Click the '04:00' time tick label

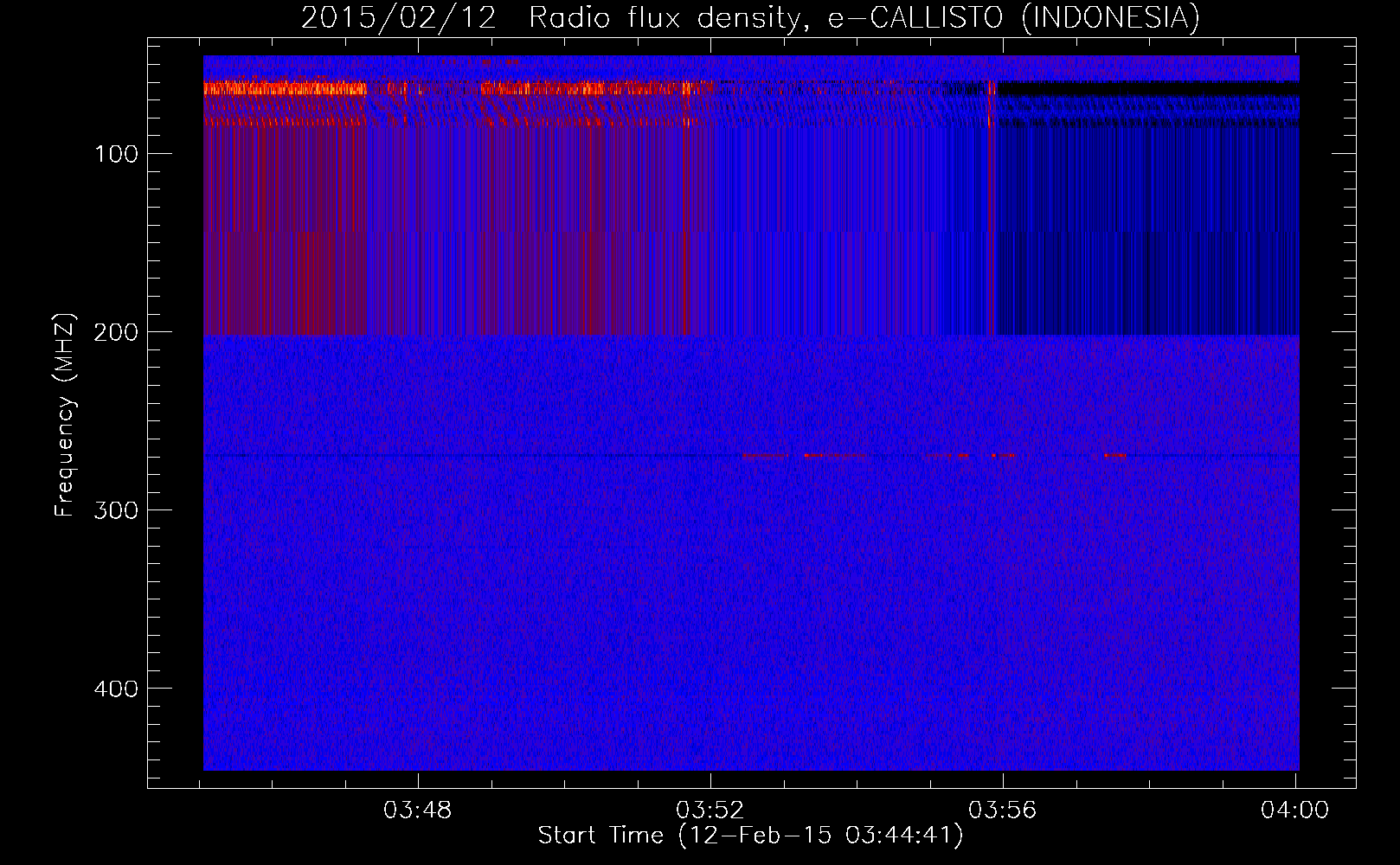(x=1294, y=811)
